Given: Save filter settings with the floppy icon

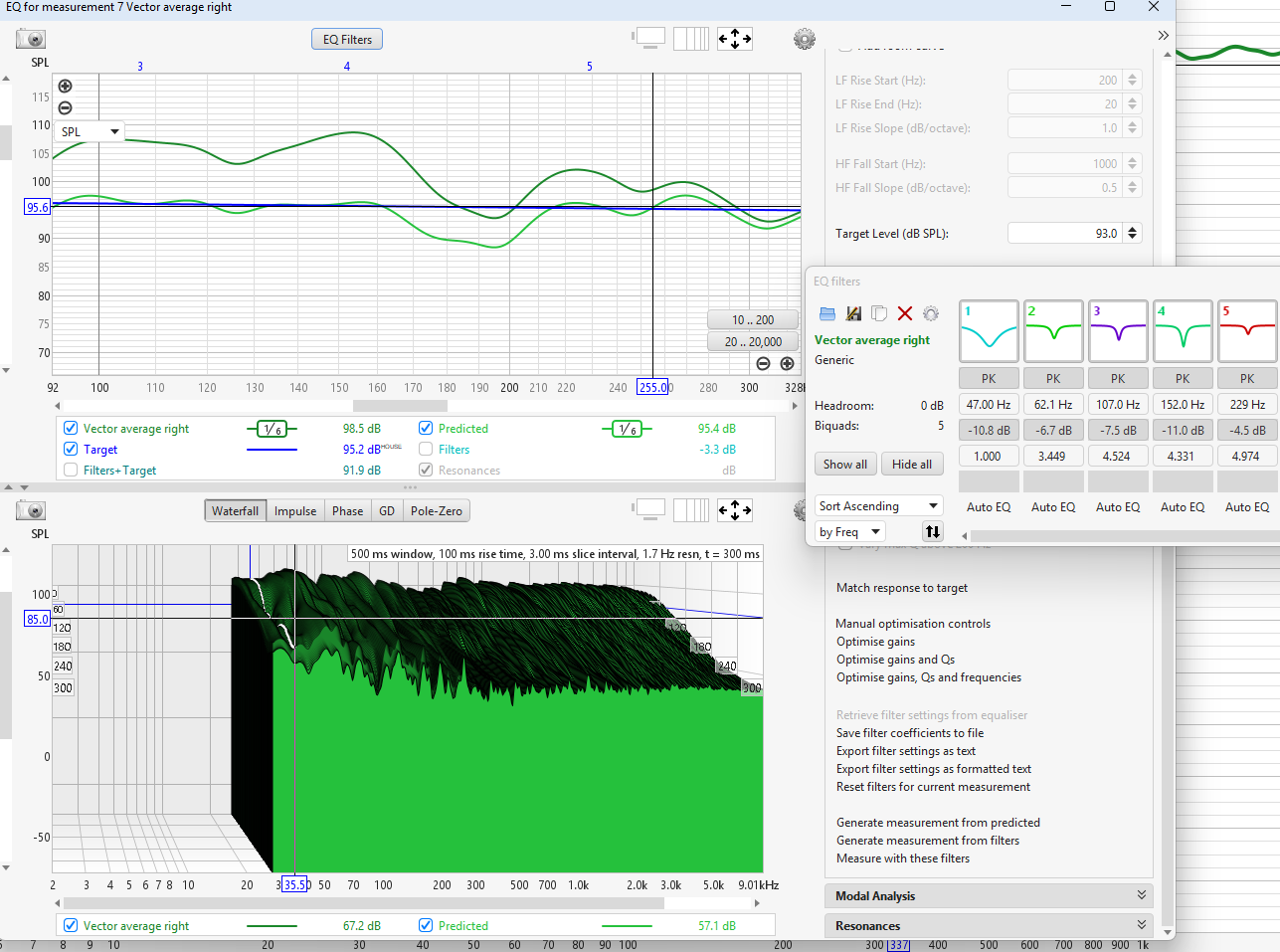Looking at the screenshot, I should 853,313.
